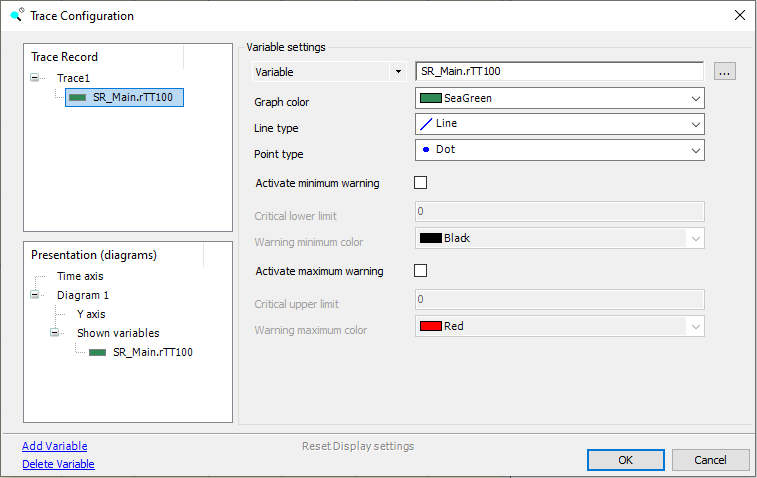Image resolution: width=757 pixels, height=478 pixels.
Task: Click the Trace Configuration title bar icon
Action: pyautogui.click(x=16, y=15)
